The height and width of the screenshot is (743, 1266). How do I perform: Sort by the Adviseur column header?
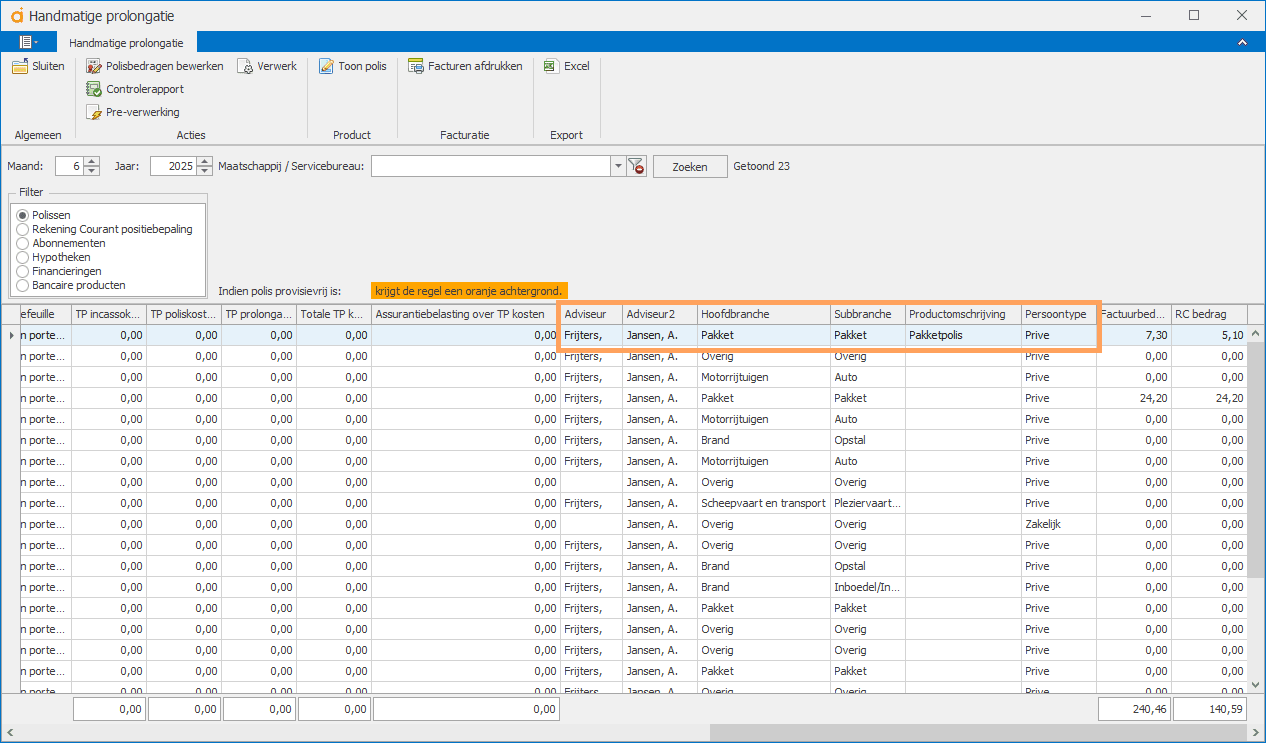click(x=591, y=314)
